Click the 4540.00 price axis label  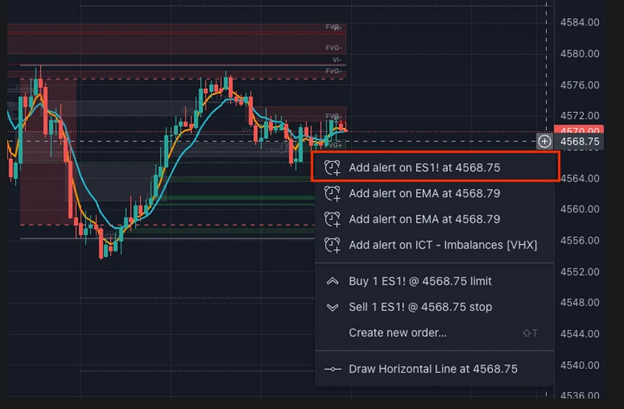[580, 365]
